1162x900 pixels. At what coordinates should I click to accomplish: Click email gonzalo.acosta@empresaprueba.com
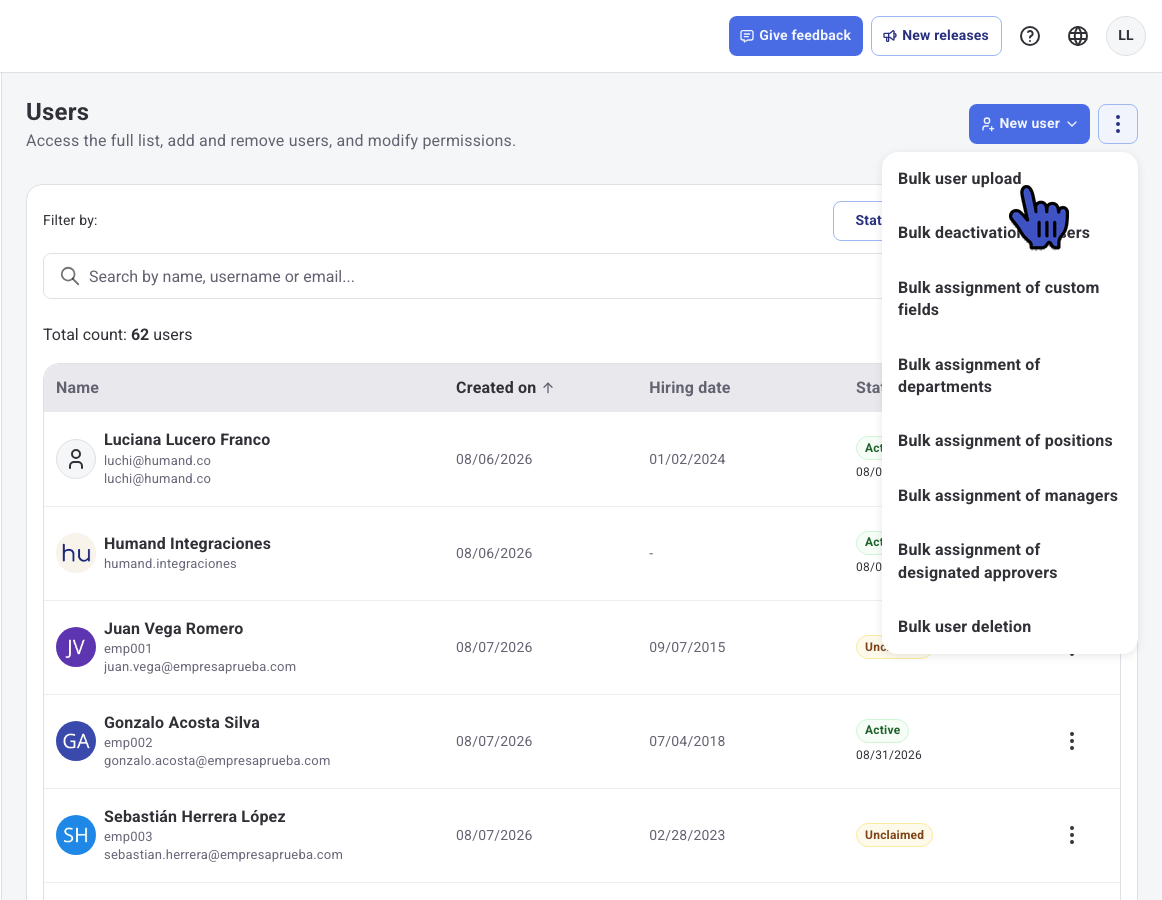click(216, 761)
